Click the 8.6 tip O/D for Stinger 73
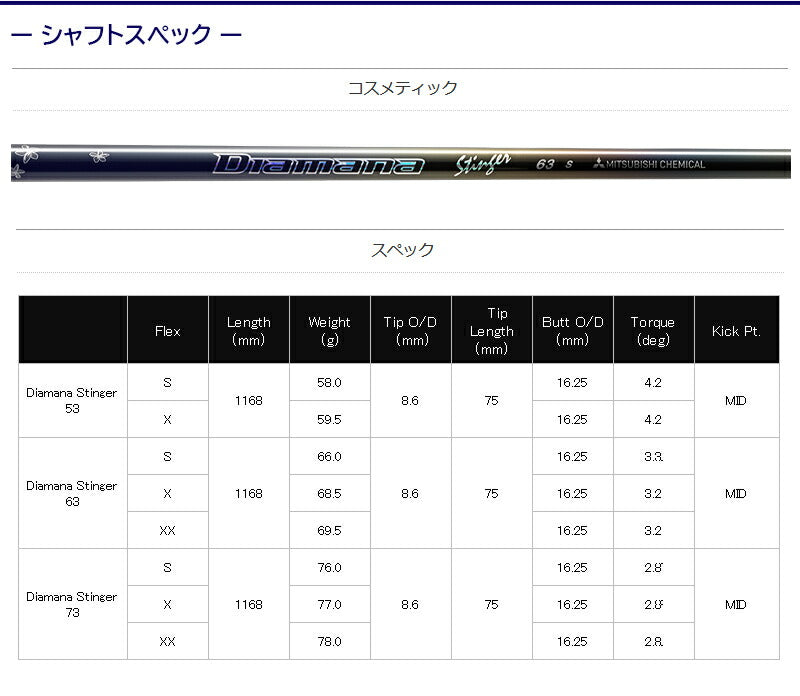 tap(410, 605)
